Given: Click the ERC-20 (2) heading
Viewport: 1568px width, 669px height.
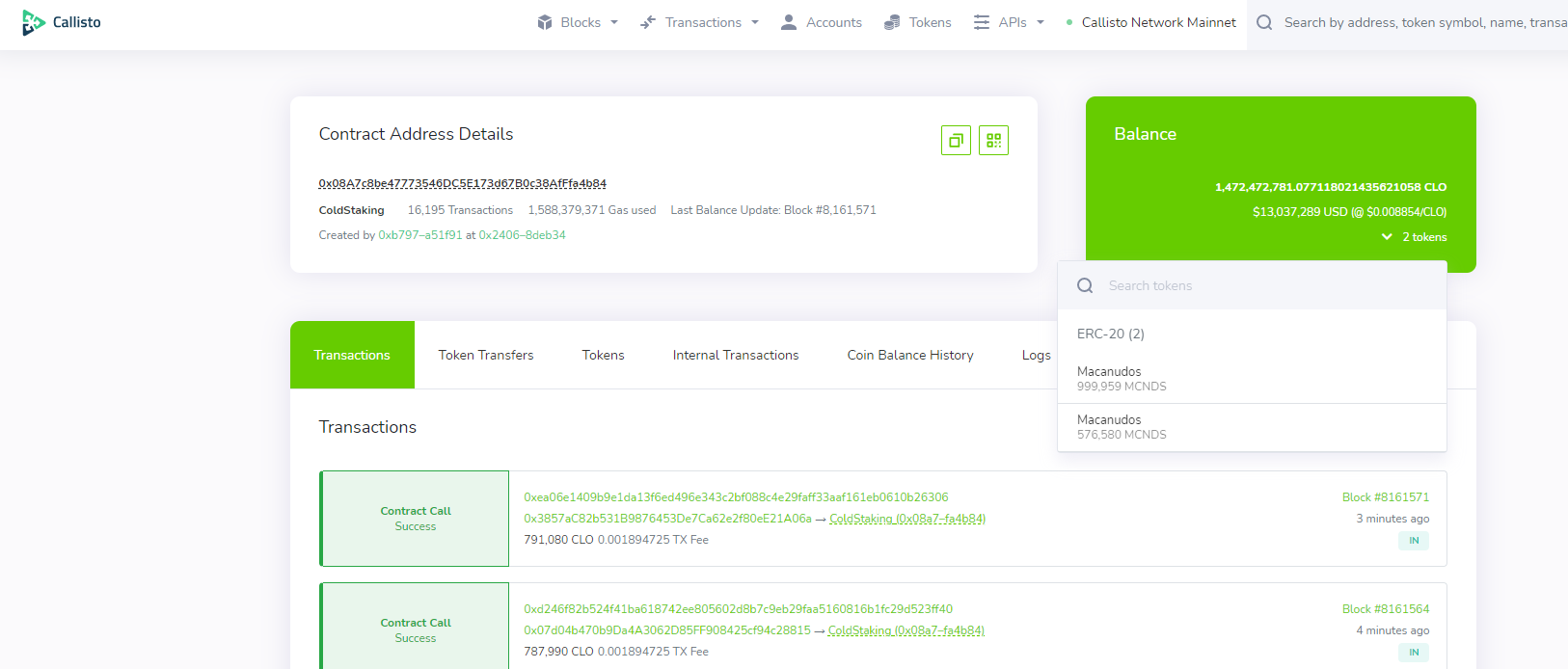Looking at the screenshot, I should 1111,334.
